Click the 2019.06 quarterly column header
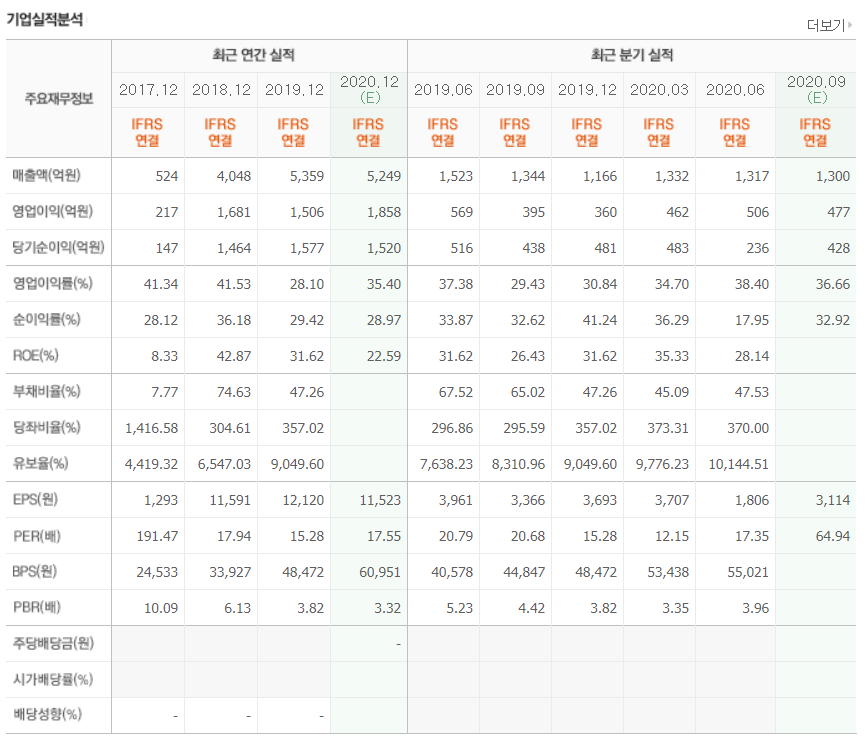This screenshot has height=738, width=866. pos(443,89)
